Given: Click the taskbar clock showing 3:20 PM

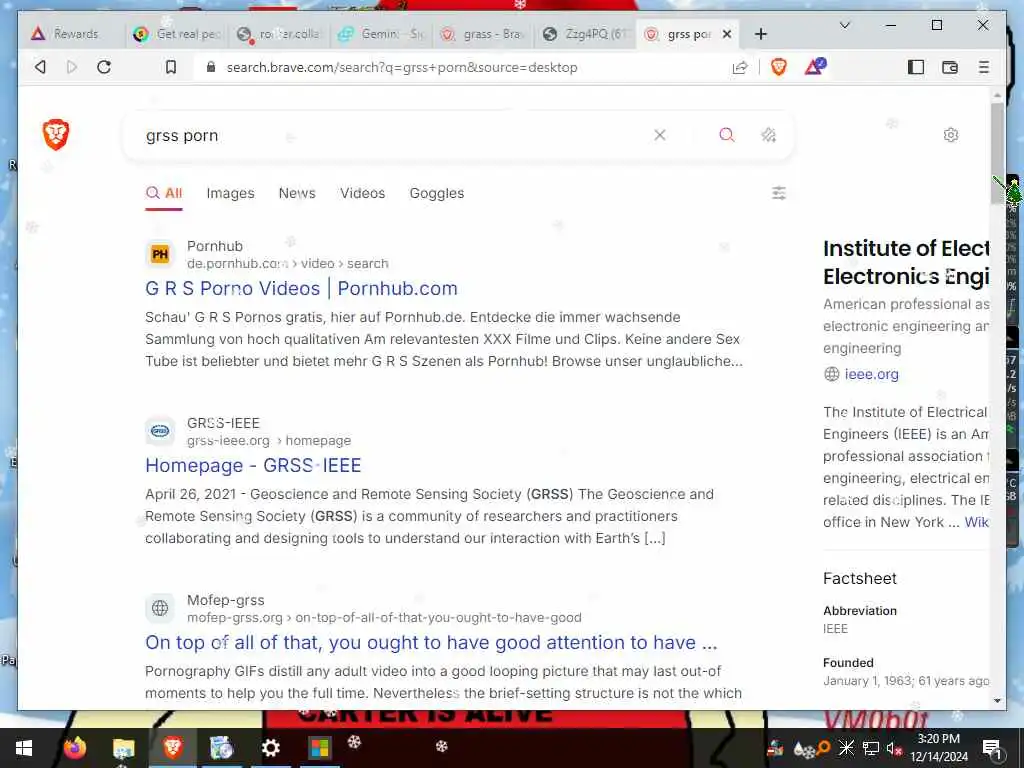Looking at the screenshot, I should click(938, 739).
